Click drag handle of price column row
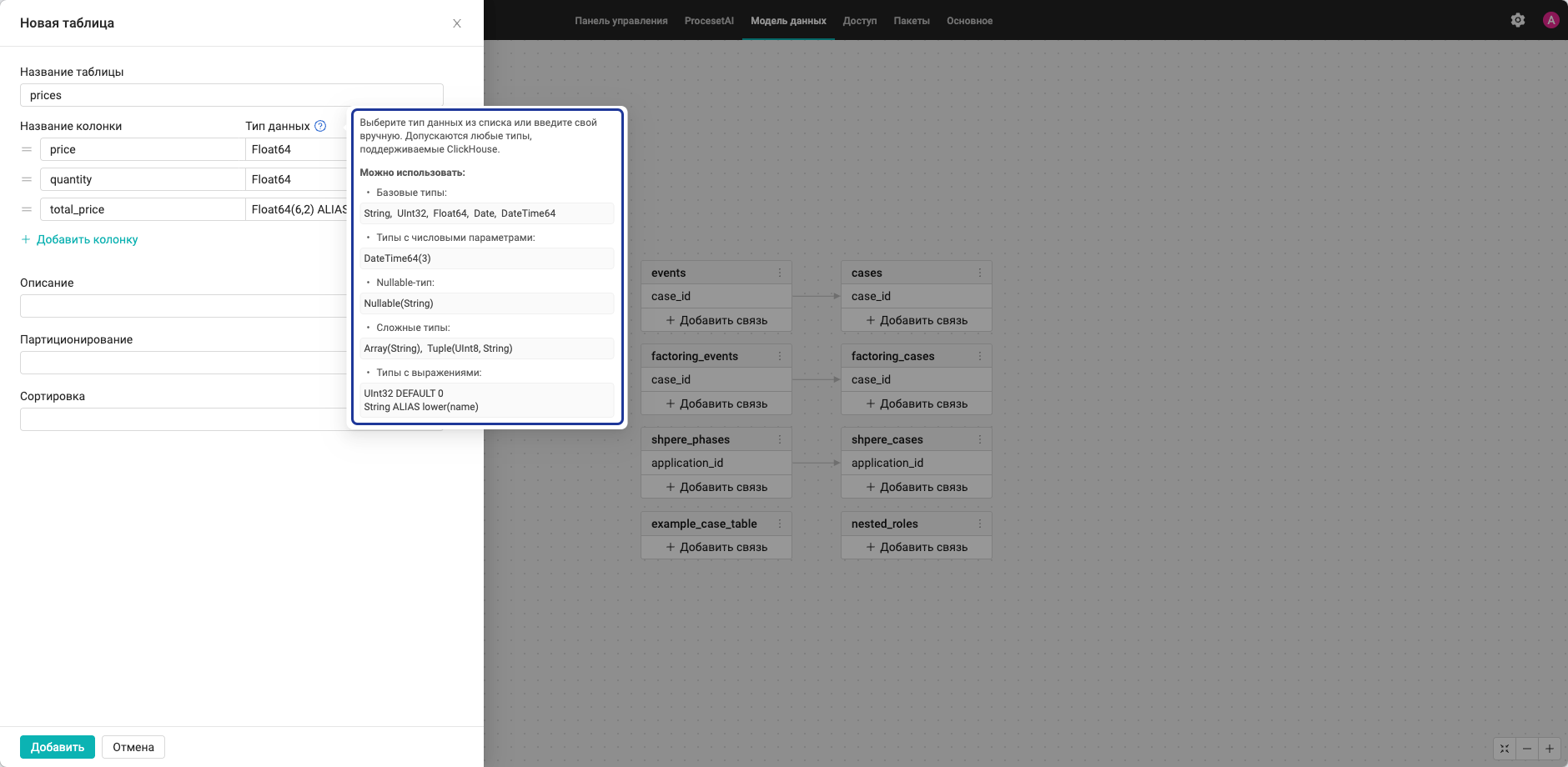This screenshot has width=1568, height=767. (27, 149)
